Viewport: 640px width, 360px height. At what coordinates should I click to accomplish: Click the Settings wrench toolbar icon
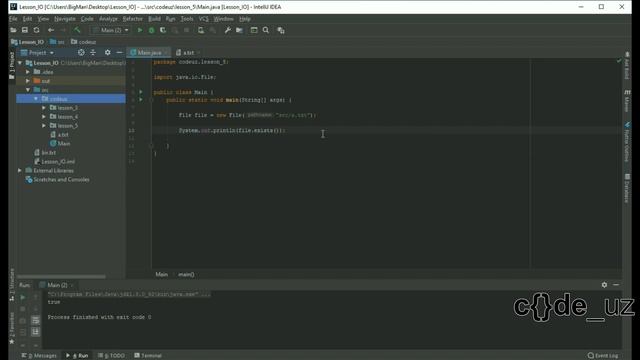[228, 30]
